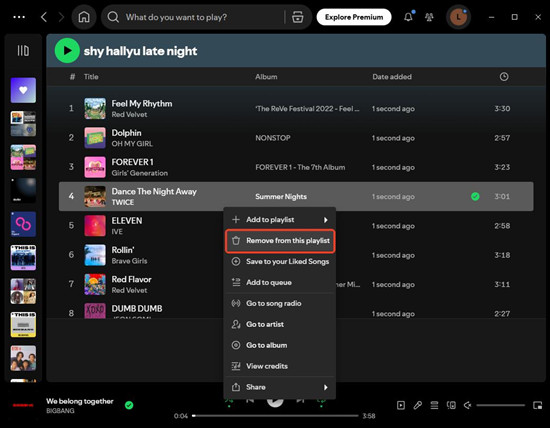550x428 pixels.
Task: Open Girls' Generation artist link
Action: 140,173
